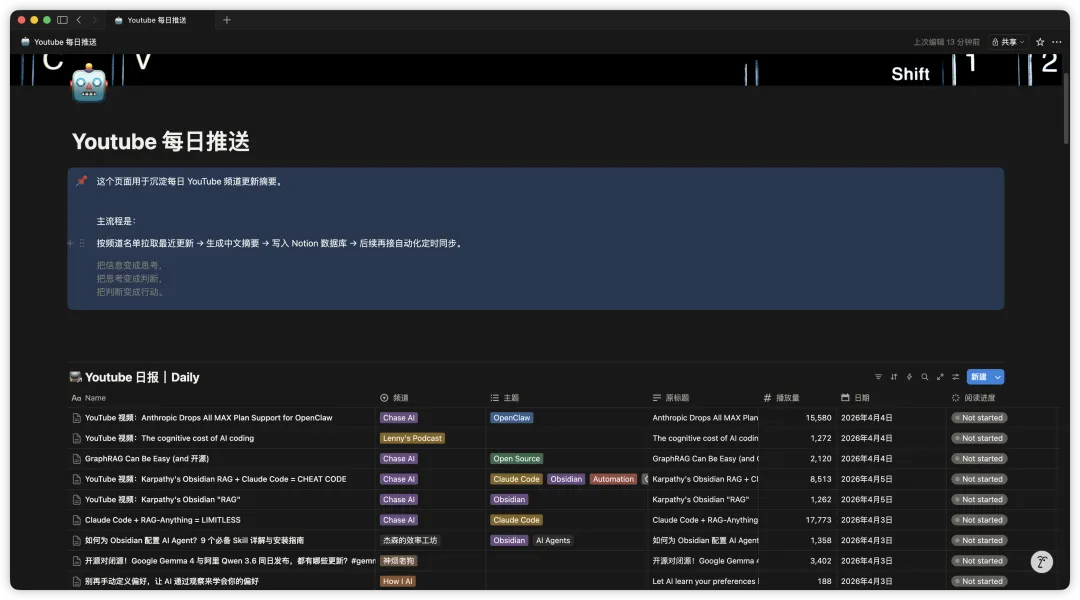Viewport: 1080px width, 600px height.
Task: Open database sort options
Action: coord(894,377)
